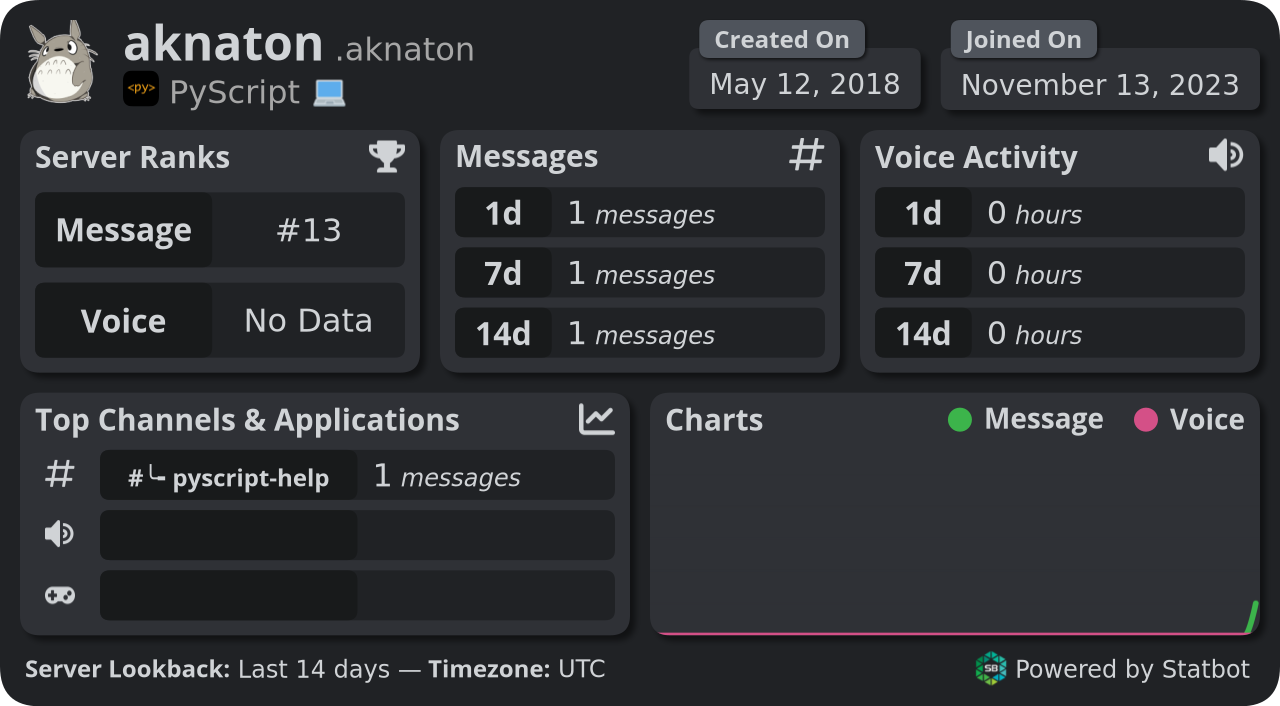Click the Totoro user avatar
Image resolution: width=1280 pixels, height=706 pixels.
point(62,63)
